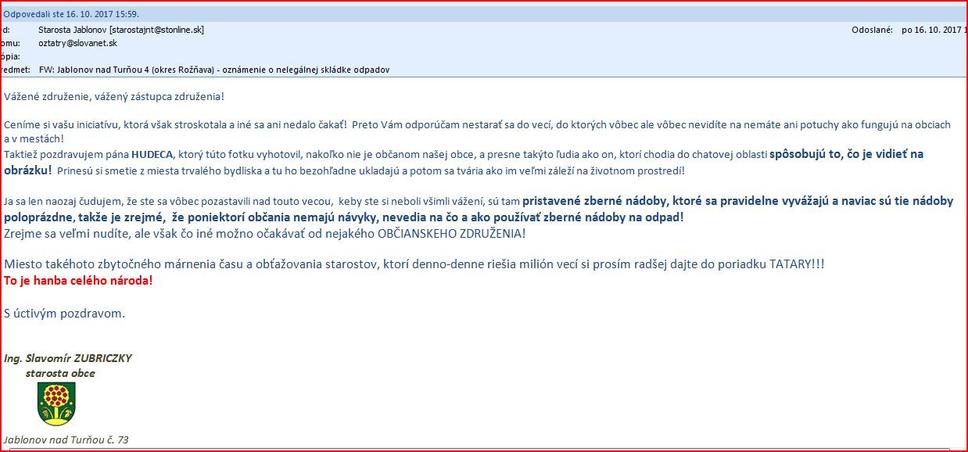Click the greeting 'Vážené združenie, vážený zástupca združenia!'

pos(114,97)
